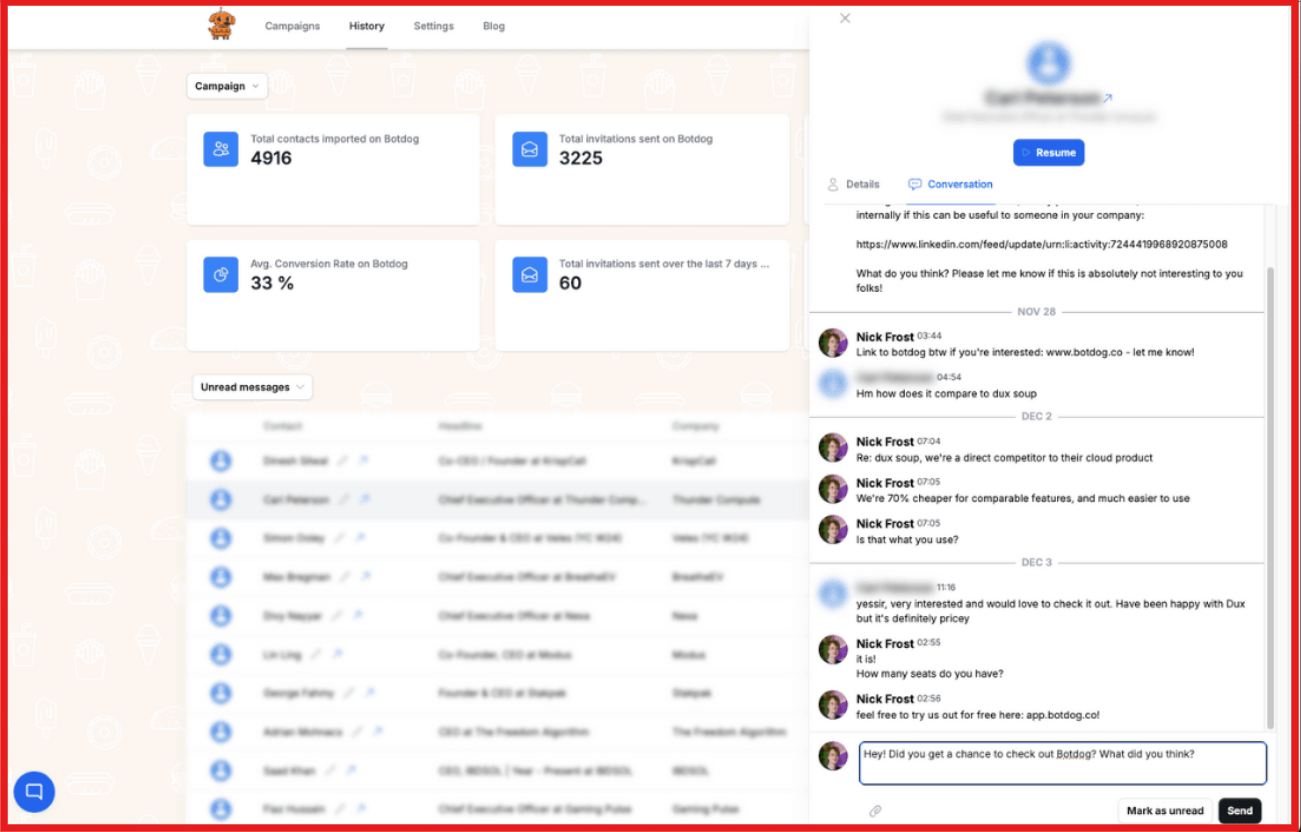Click the app.botdog.co free trial message
The height and width of the screenshot is (832, 1301).
pos(978,715)
